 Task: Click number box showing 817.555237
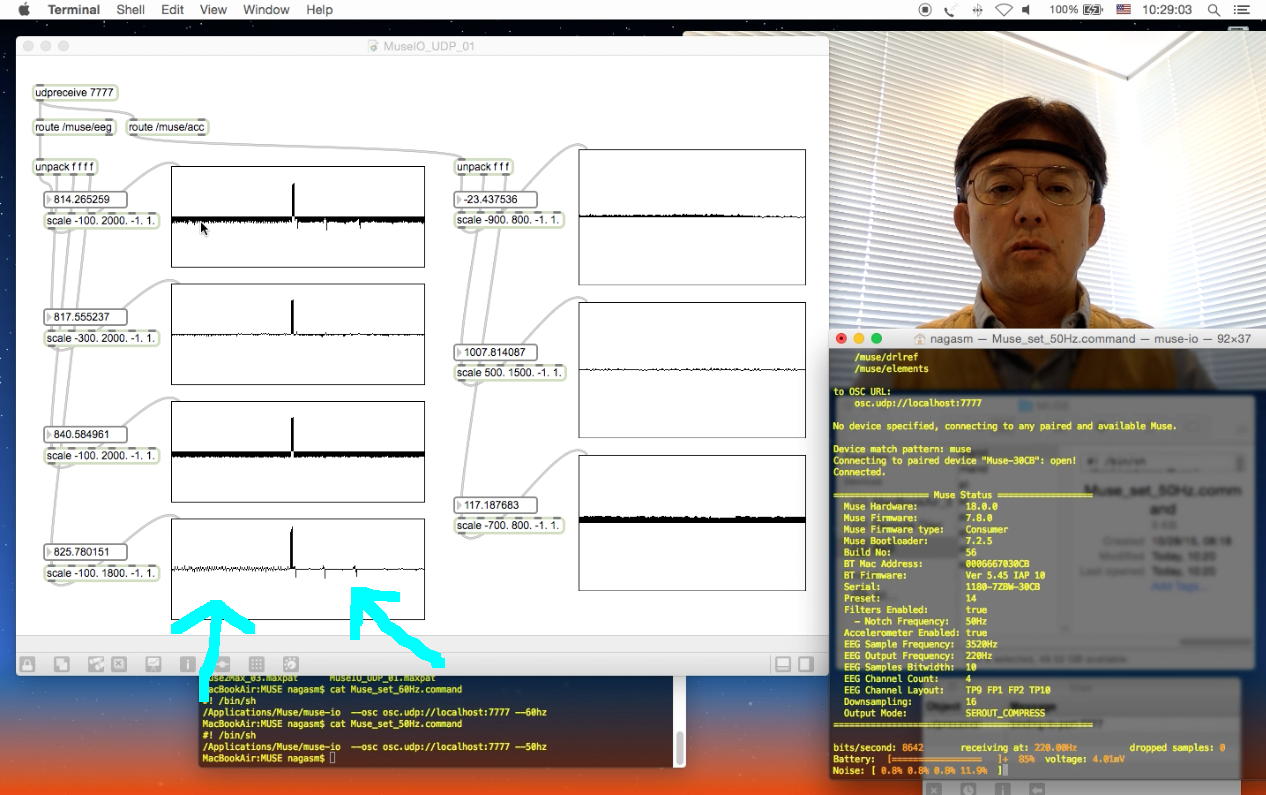[x=85, y=317]
